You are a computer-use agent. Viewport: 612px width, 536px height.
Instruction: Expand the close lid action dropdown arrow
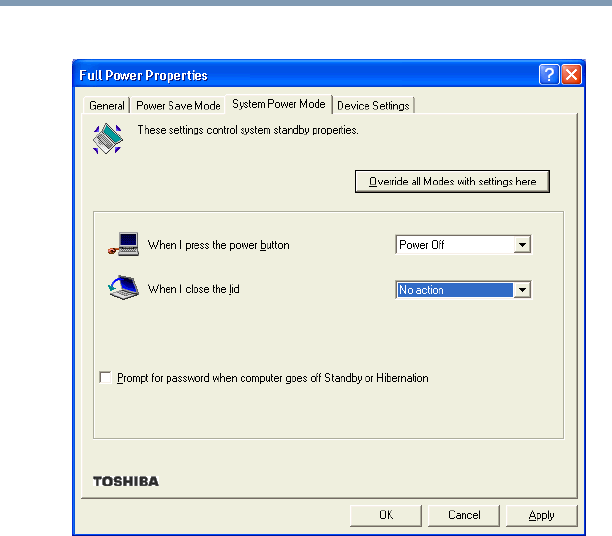pyautogui.click(x=522, y=290)
